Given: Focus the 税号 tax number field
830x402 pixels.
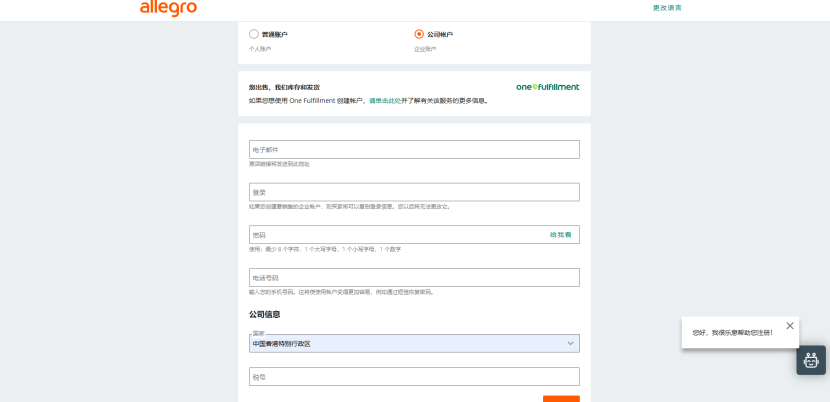Looking at the screenshot, I should click(414, 377).
